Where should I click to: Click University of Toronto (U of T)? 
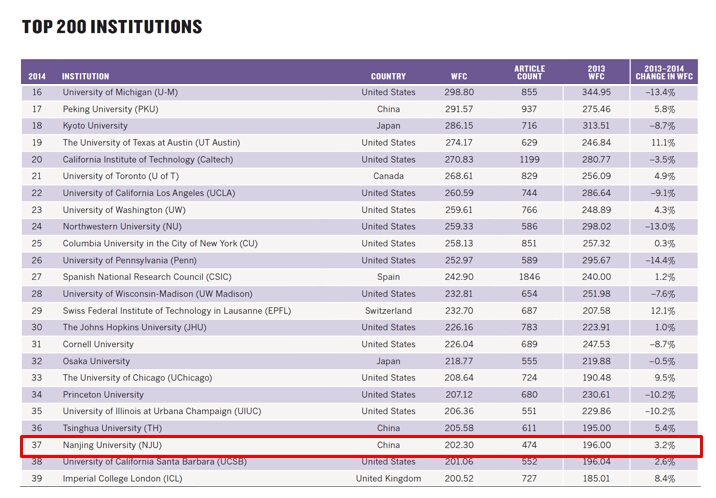coord(116,176)
